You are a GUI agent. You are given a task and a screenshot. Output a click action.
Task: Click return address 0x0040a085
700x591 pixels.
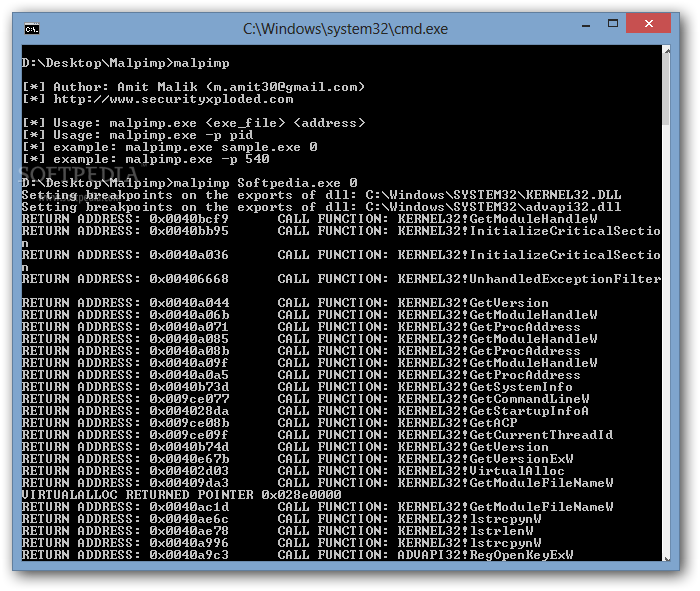(x=189, y=339)
